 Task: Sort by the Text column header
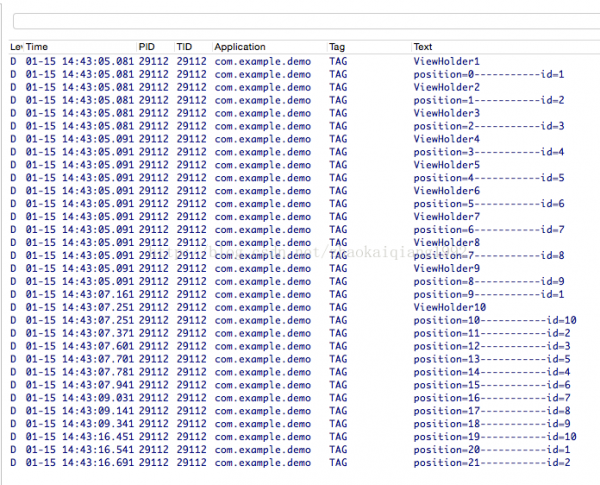[x=506, y=47]
